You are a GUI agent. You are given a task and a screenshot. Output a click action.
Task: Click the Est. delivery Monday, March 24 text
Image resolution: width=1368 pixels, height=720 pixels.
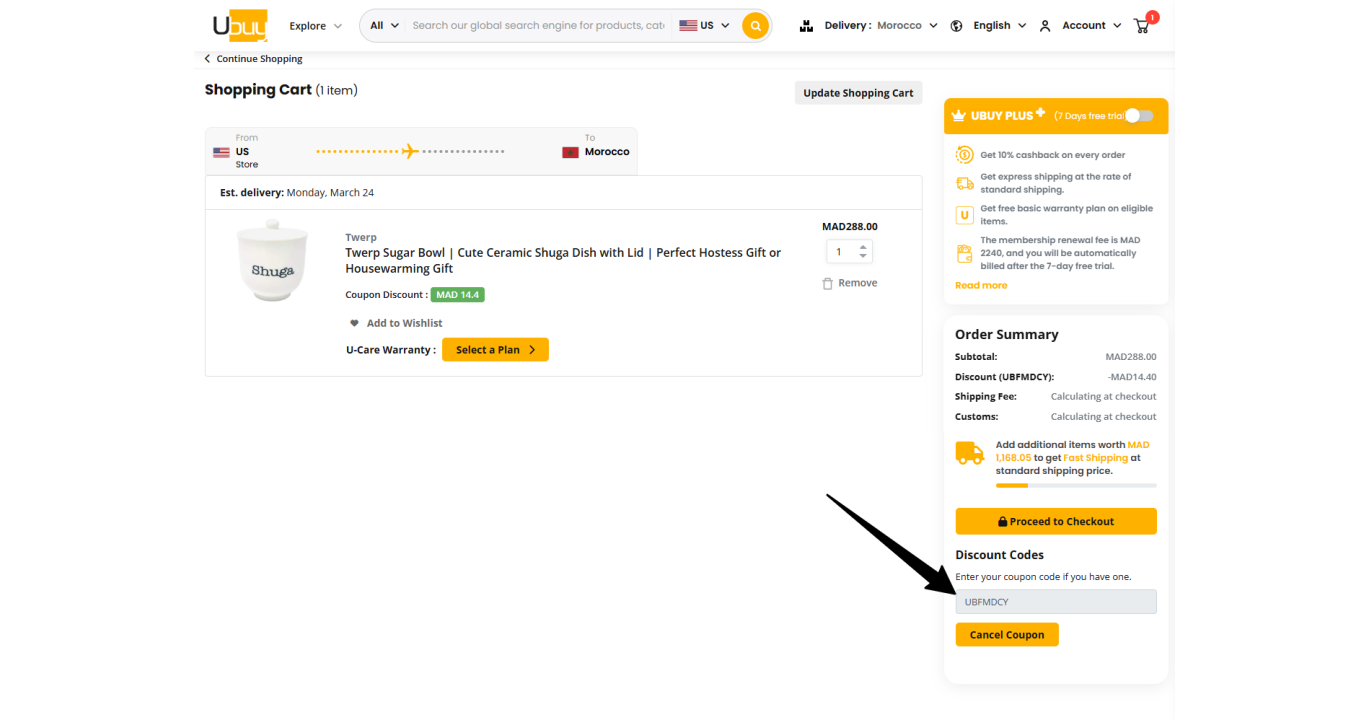point(297,192)
